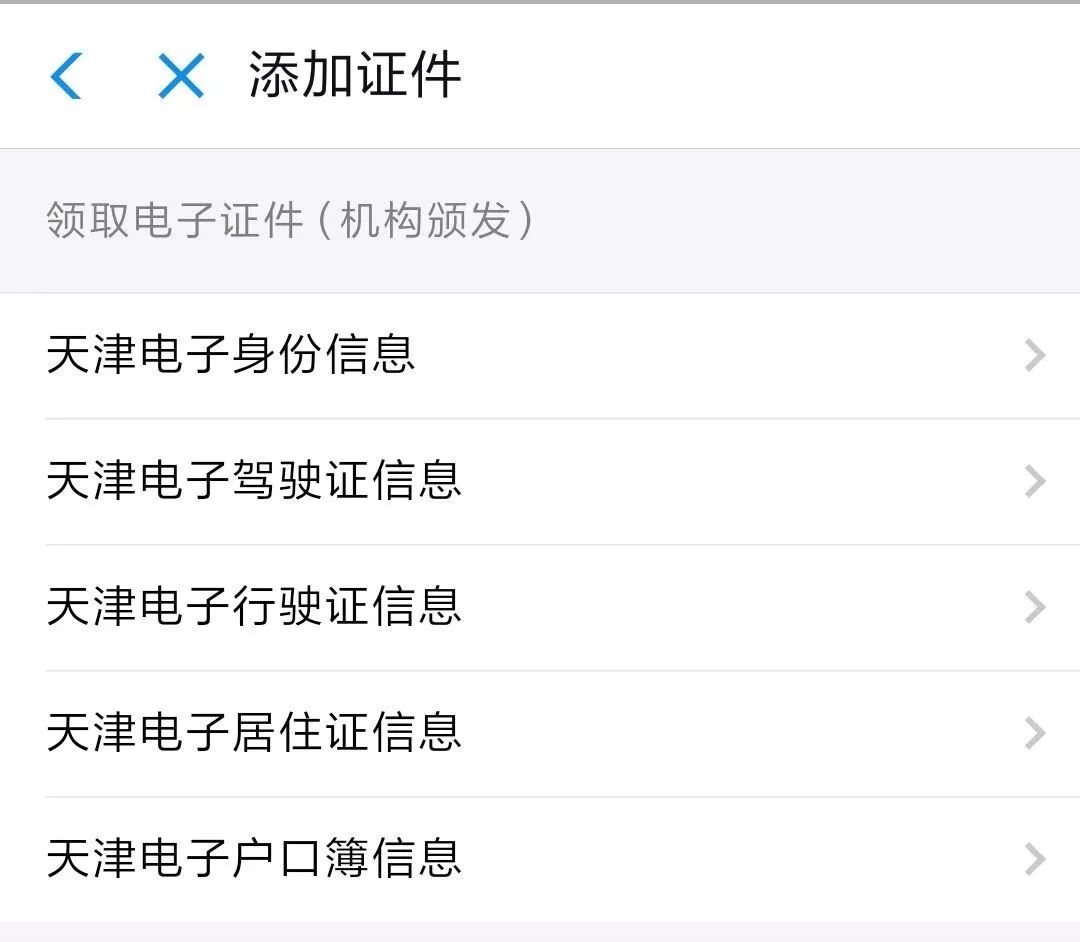Click the 领取电子证件（机构颁发）section header
The image size is (1080, 942).
coord(290,221)
